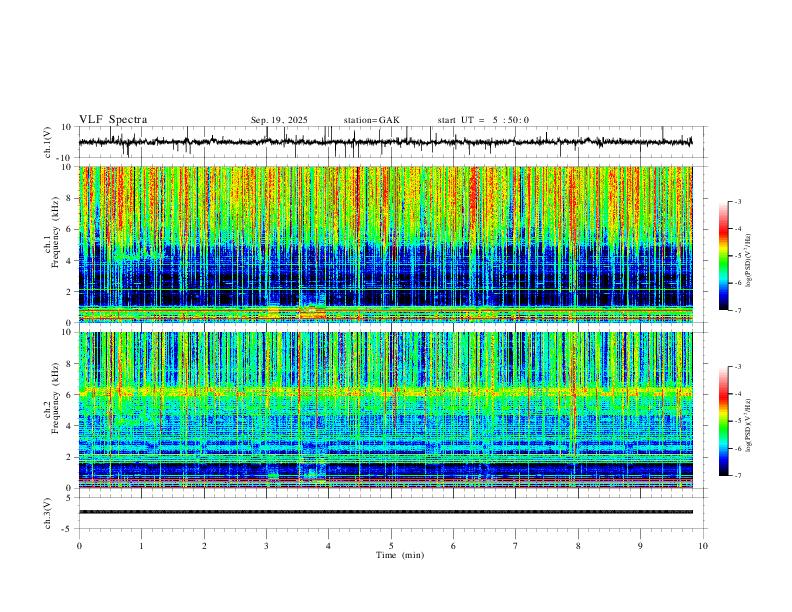Click the "-6" tick of the lower colorbar
The image size is (792, 612).
pos(737,448)
